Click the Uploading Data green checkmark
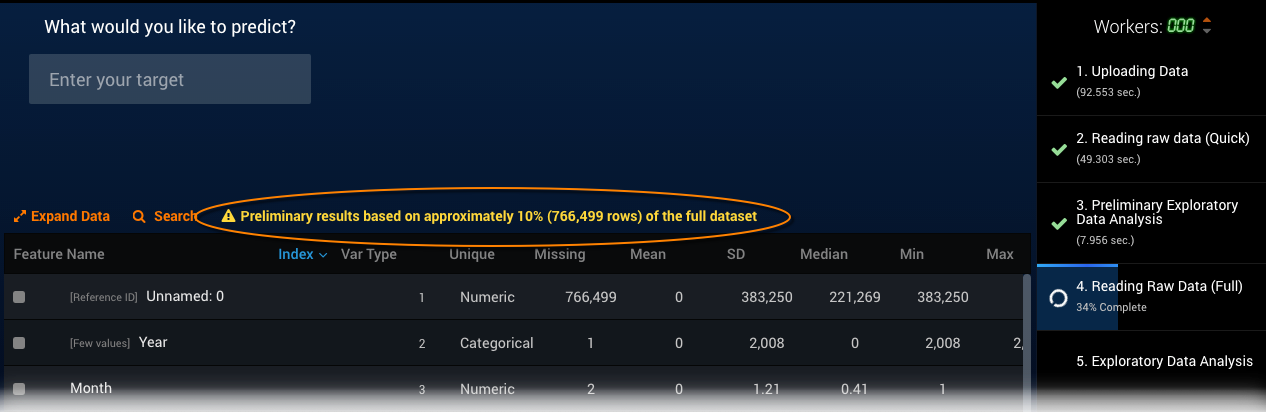The height and width of the screenshot is (412, 1266). click(1058, 82)
